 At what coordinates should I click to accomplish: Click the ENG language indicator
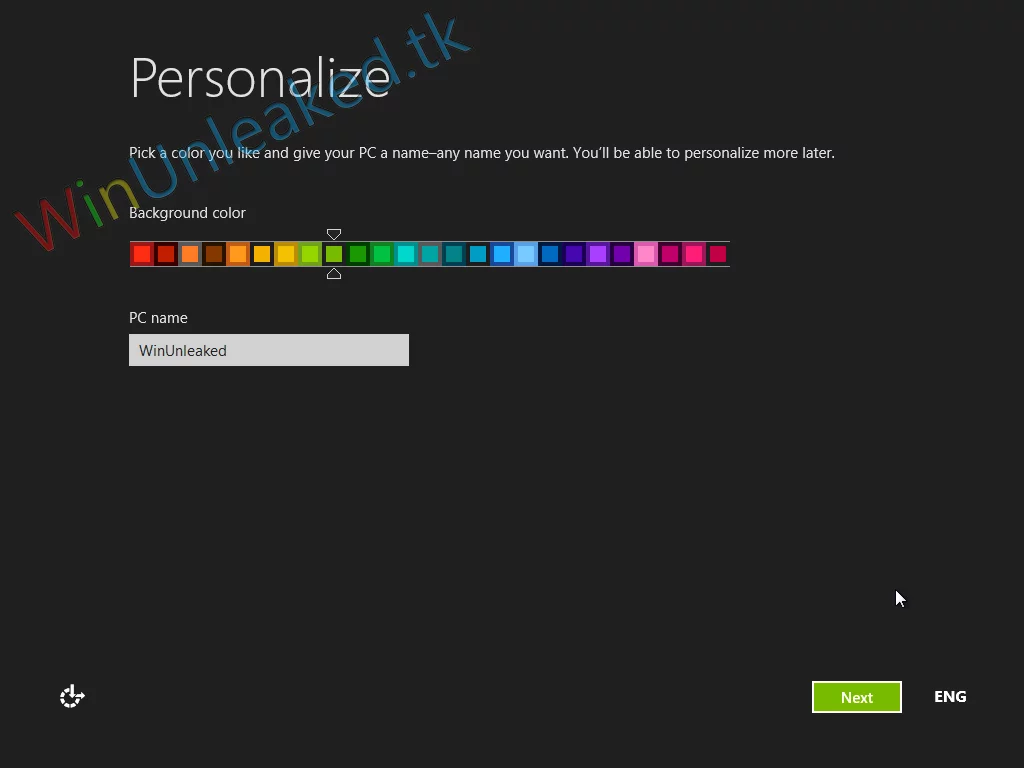[x=949, y=696]
